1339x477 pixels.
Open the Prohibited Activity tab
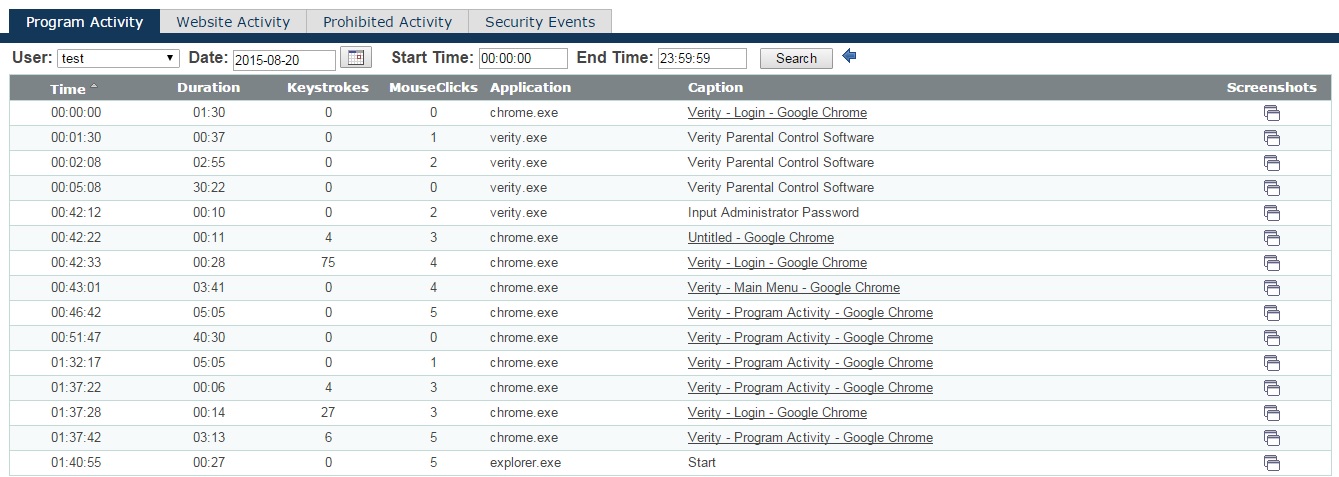[x=387, y=22]
